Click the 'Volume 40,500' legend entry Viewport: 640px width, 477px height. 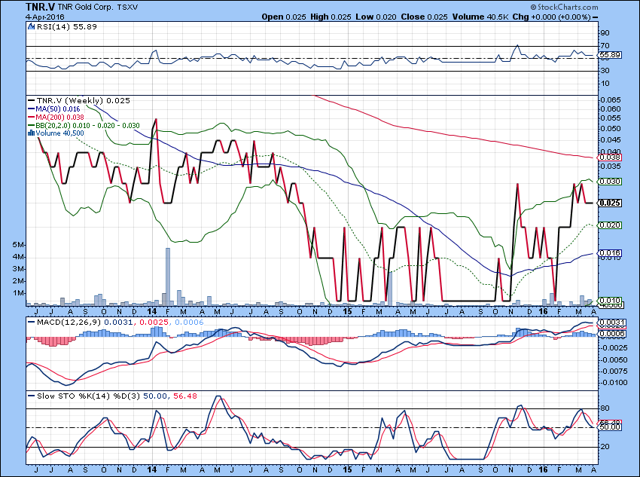(x=60, y=133)
